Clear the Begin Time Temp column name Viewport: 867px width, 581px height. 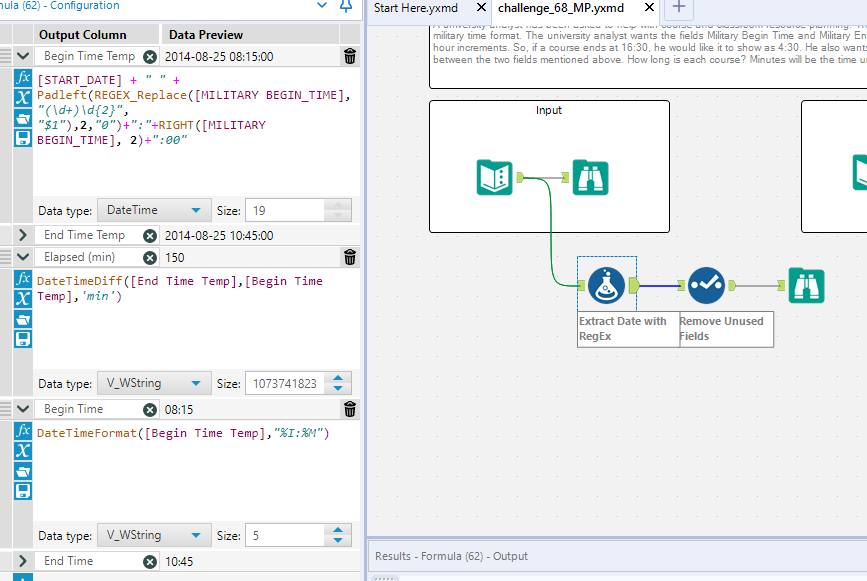150,57
